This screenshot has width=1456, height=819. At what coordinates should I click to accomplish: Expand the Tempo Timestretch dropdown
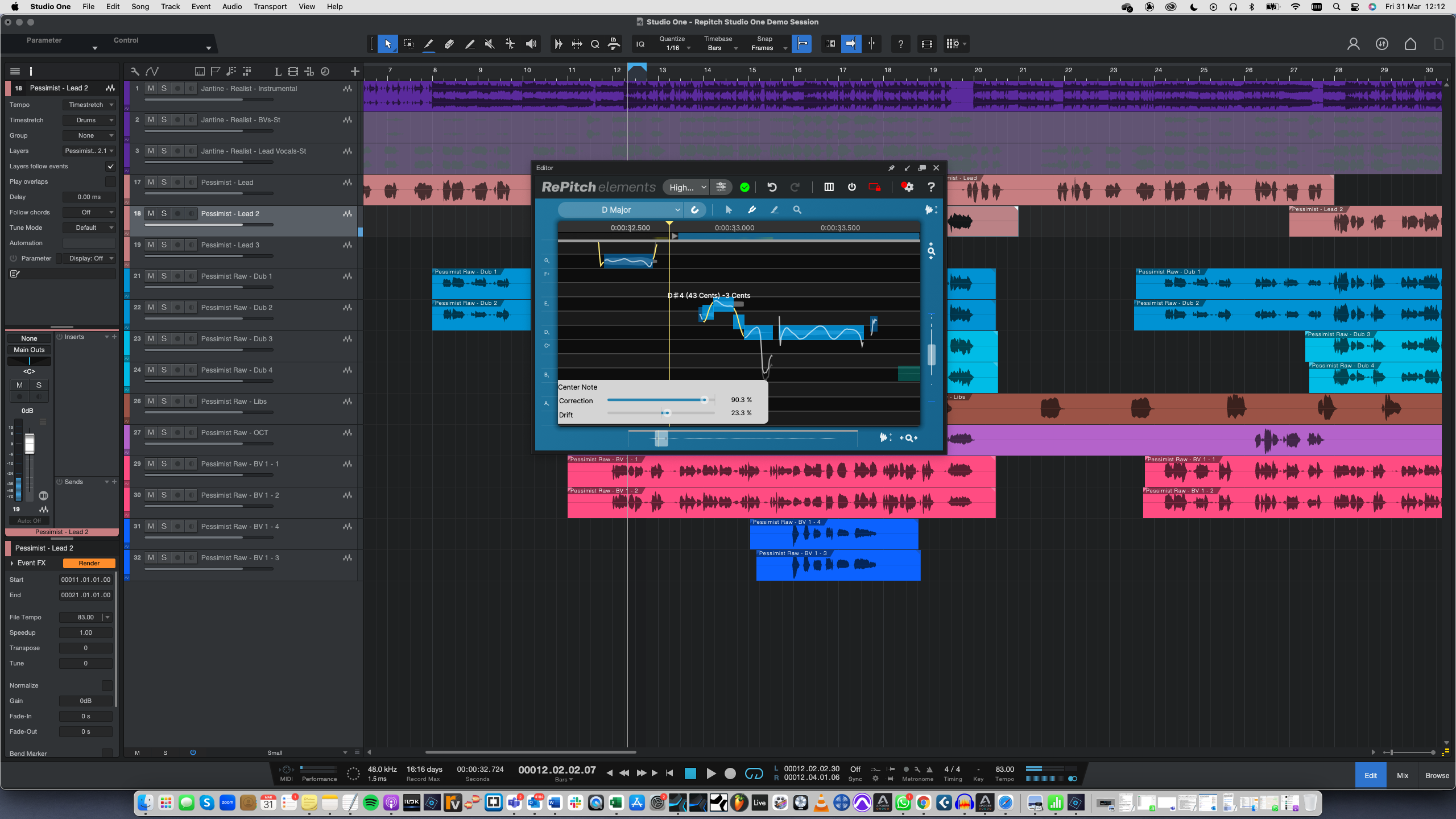pyautogui.click(x=89, y=105)
